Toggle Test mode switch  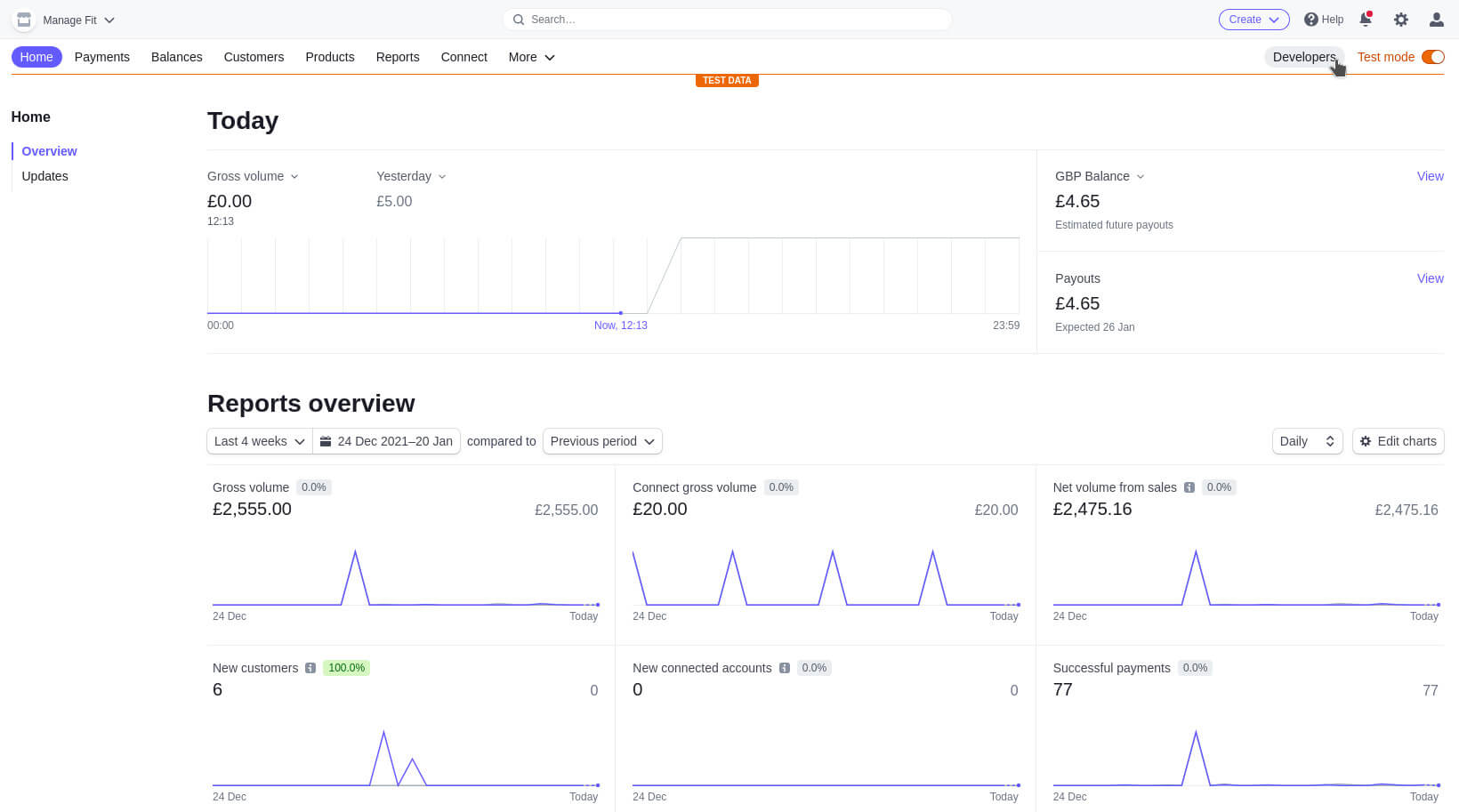tap(1432, 57)
